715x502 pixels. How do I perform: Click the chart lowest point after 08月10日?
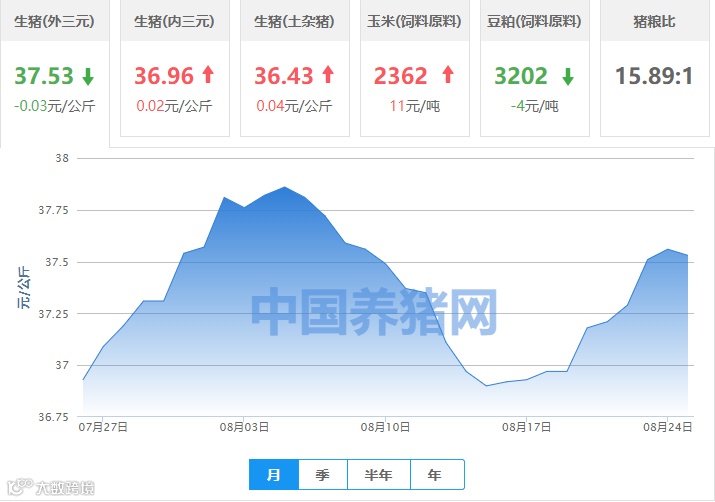point(487,386)
